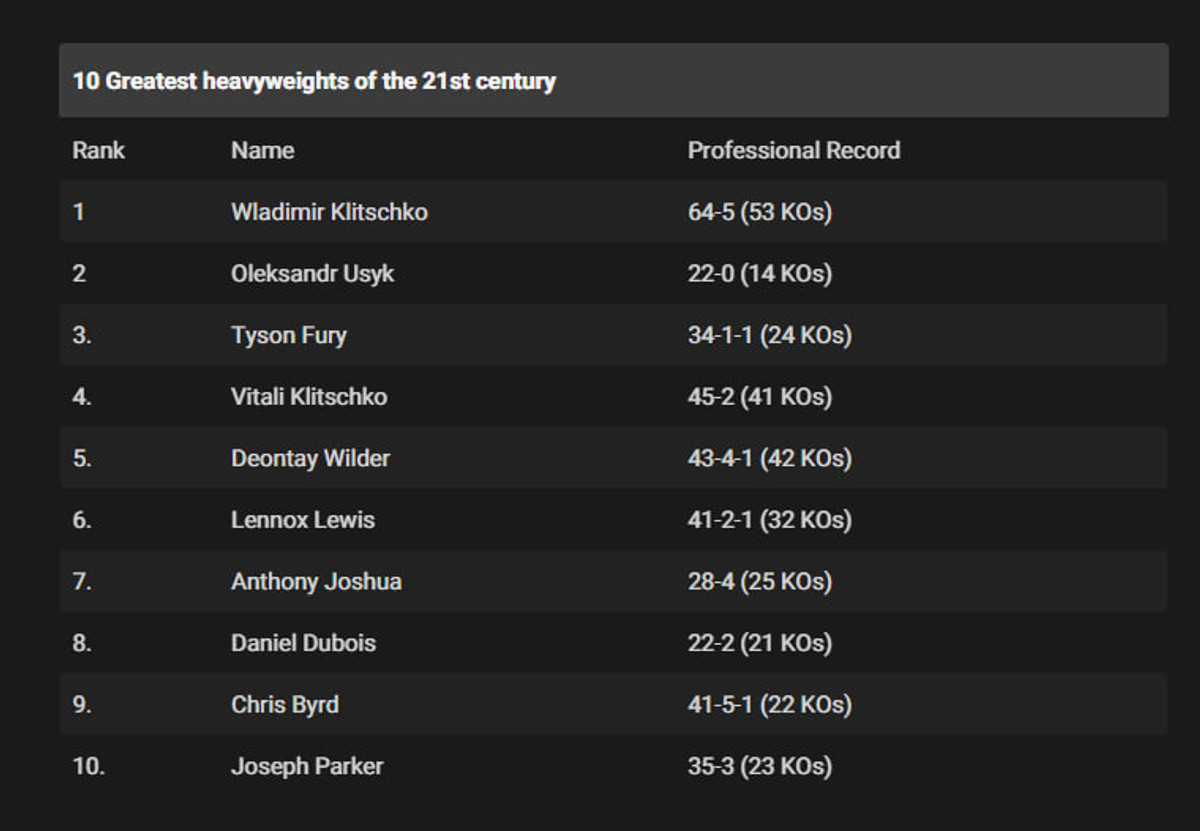Select Wladimir Klitschko's name
Viewport: 1200px width, 831px height.
(x=329, y=212)
